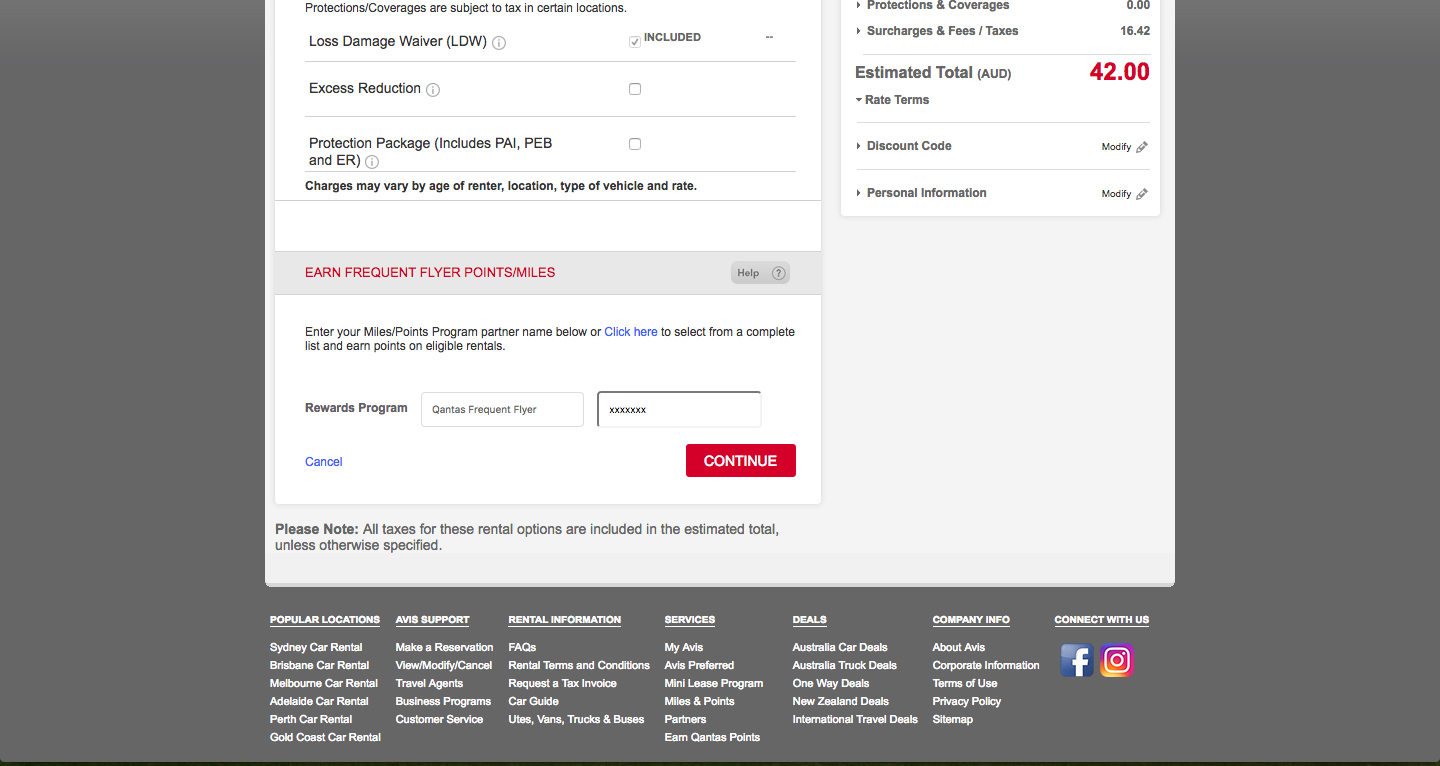Screen dimensions: 1440x766
Task: Click Modify next to Personal Information
Action: [x=1116, y=194]
